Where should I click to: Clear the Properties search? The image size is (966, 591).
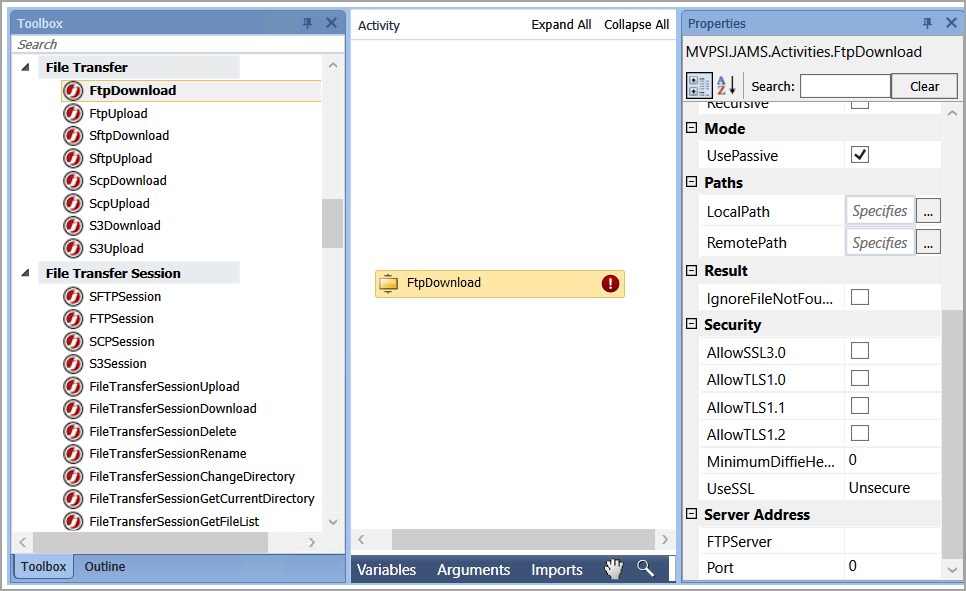924,86
